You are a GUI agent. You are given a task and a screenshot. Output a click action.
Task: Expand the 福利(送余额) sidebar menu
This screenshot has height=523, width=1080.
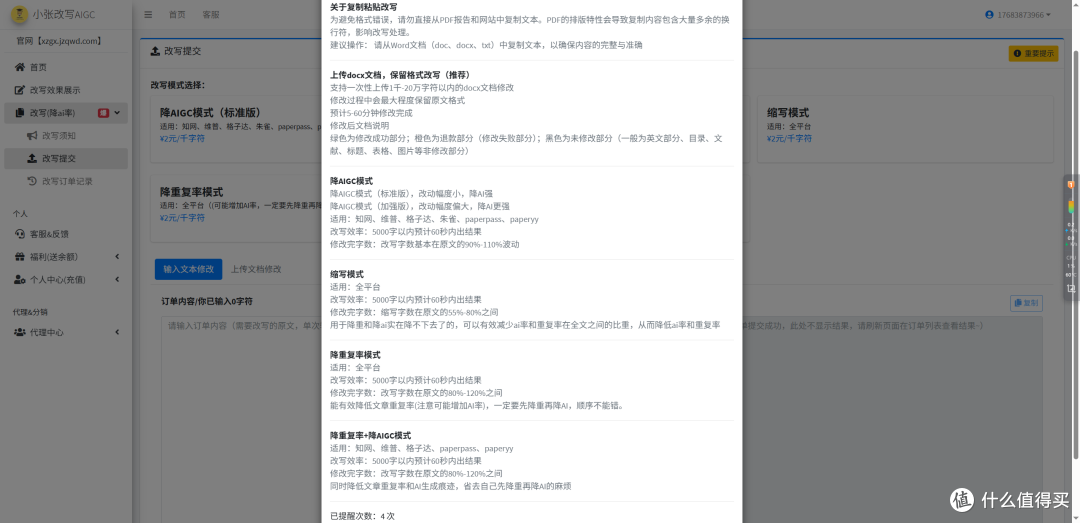65,256
